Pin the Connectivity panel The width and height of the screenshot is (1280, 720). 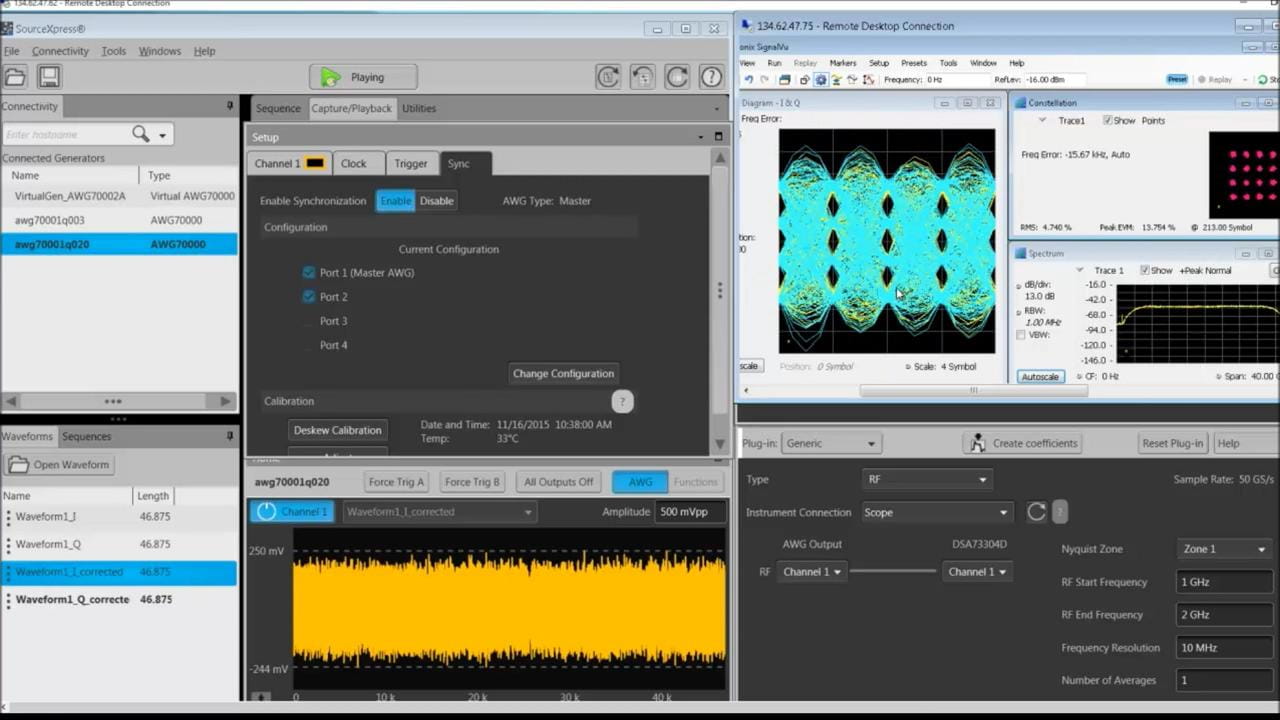(x=228, y=106)
